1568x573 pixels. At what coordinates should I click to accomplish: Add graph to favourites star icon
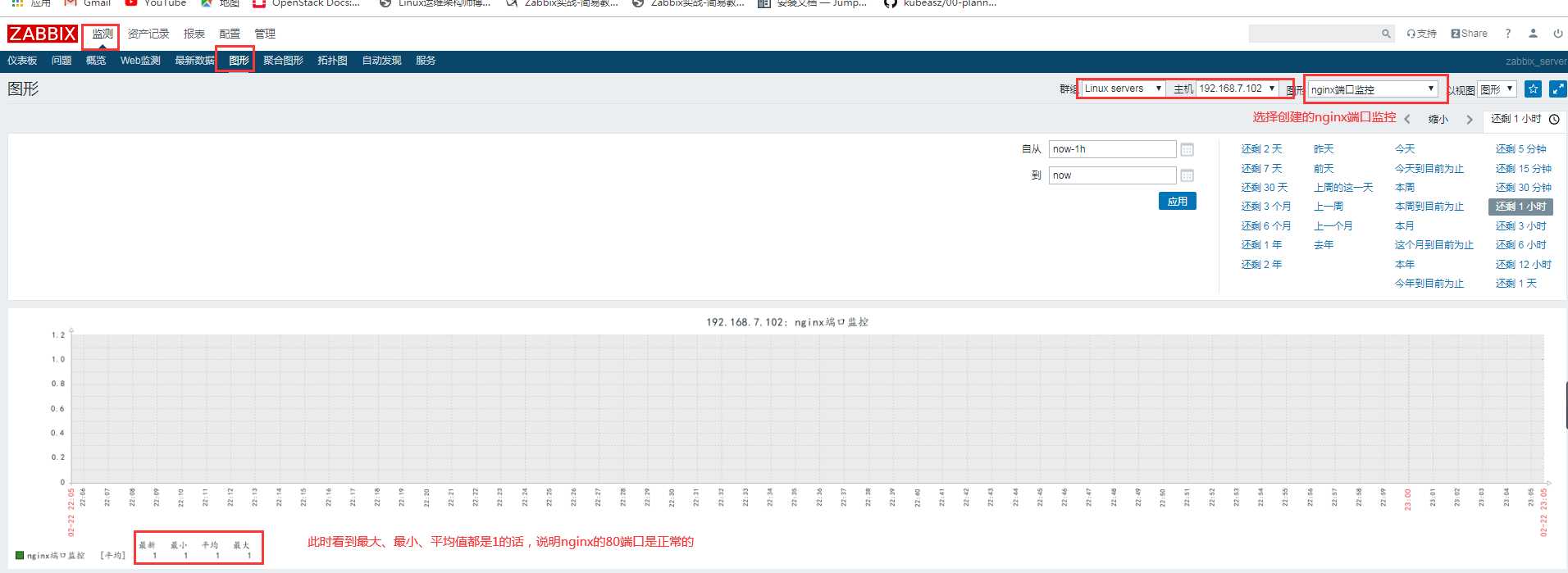pyautogui.click(x=1534, y=89)
